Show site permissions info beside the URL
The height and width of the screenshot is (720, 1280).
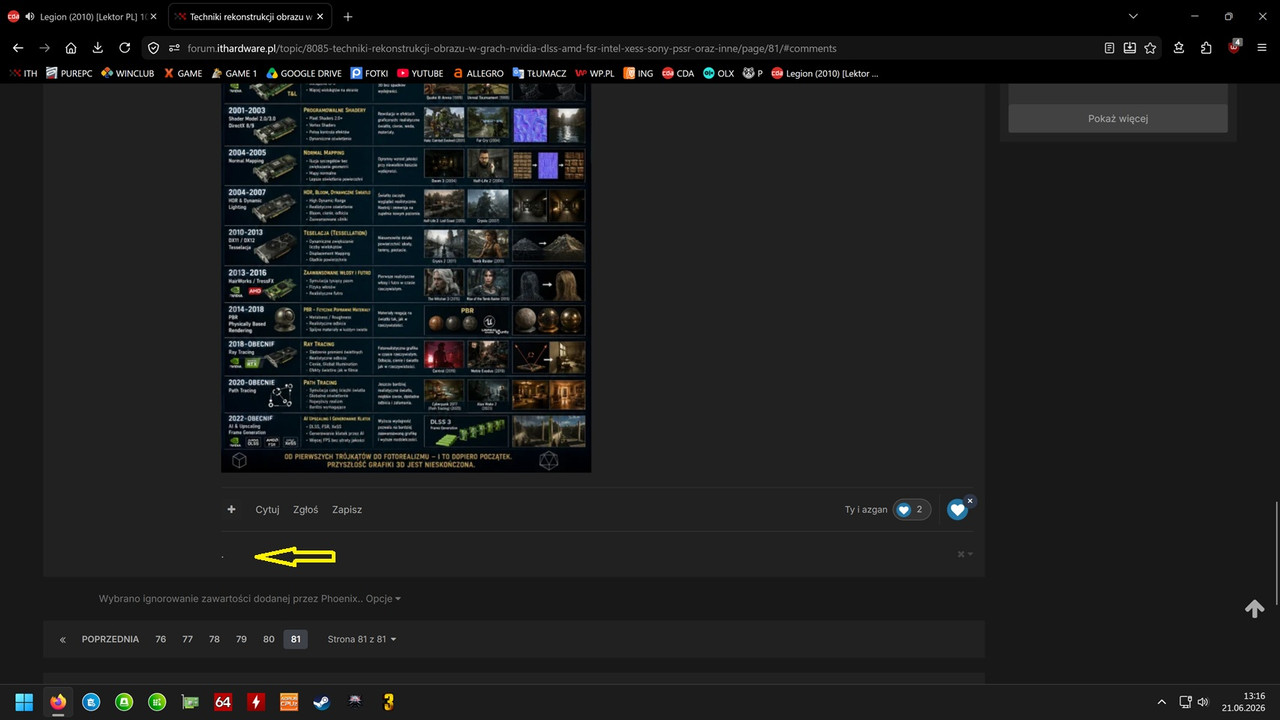[x=174, y=48]
